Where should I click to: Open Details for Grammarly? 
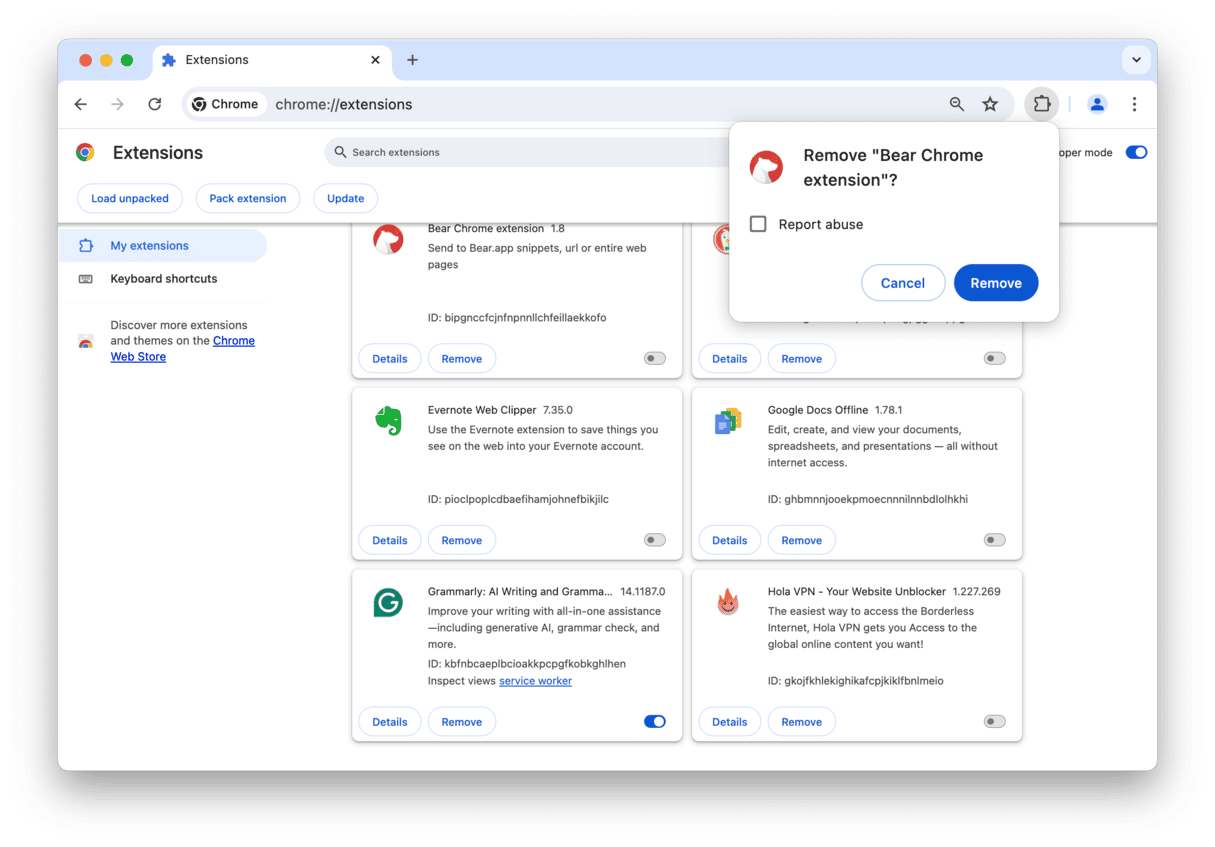coord(390,721)
